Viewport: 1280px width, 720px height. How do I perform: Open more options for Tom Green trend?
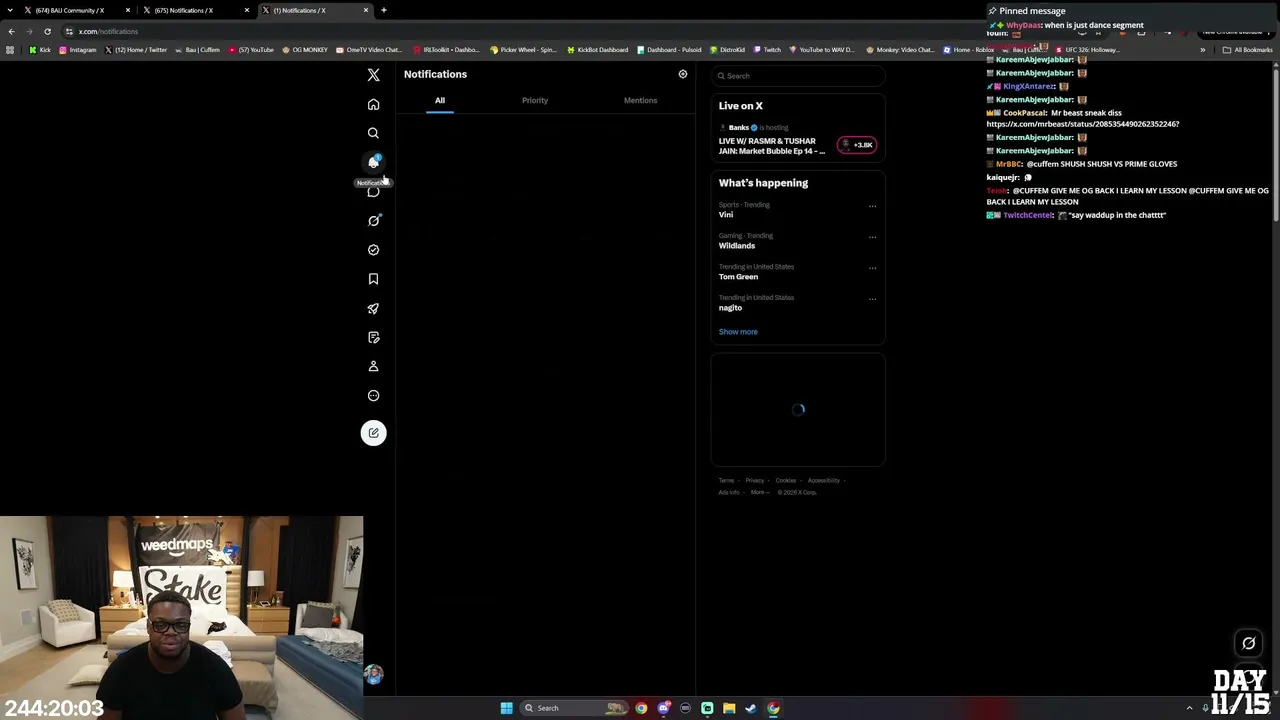pos(872,268)
